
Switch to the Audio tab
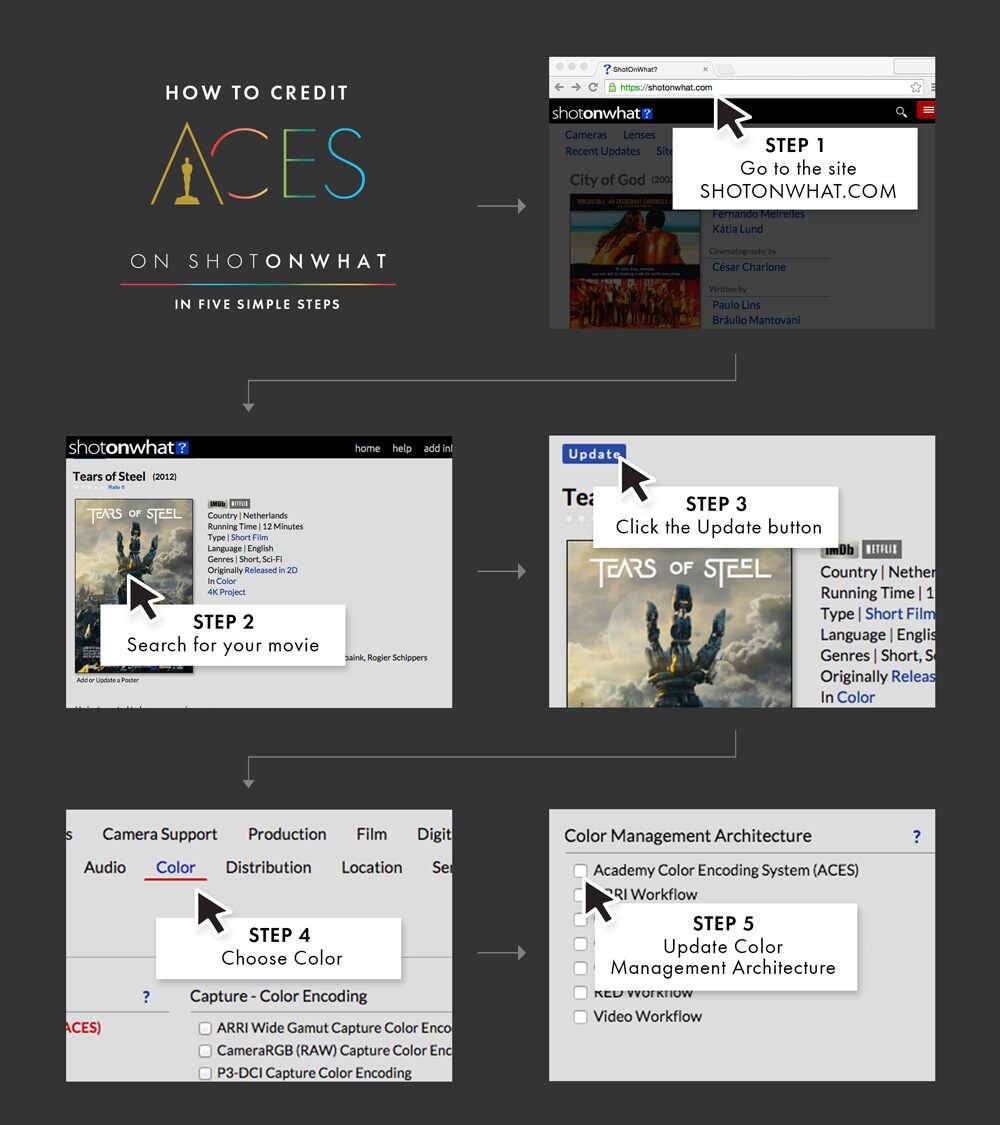click(x=105, y=867)
